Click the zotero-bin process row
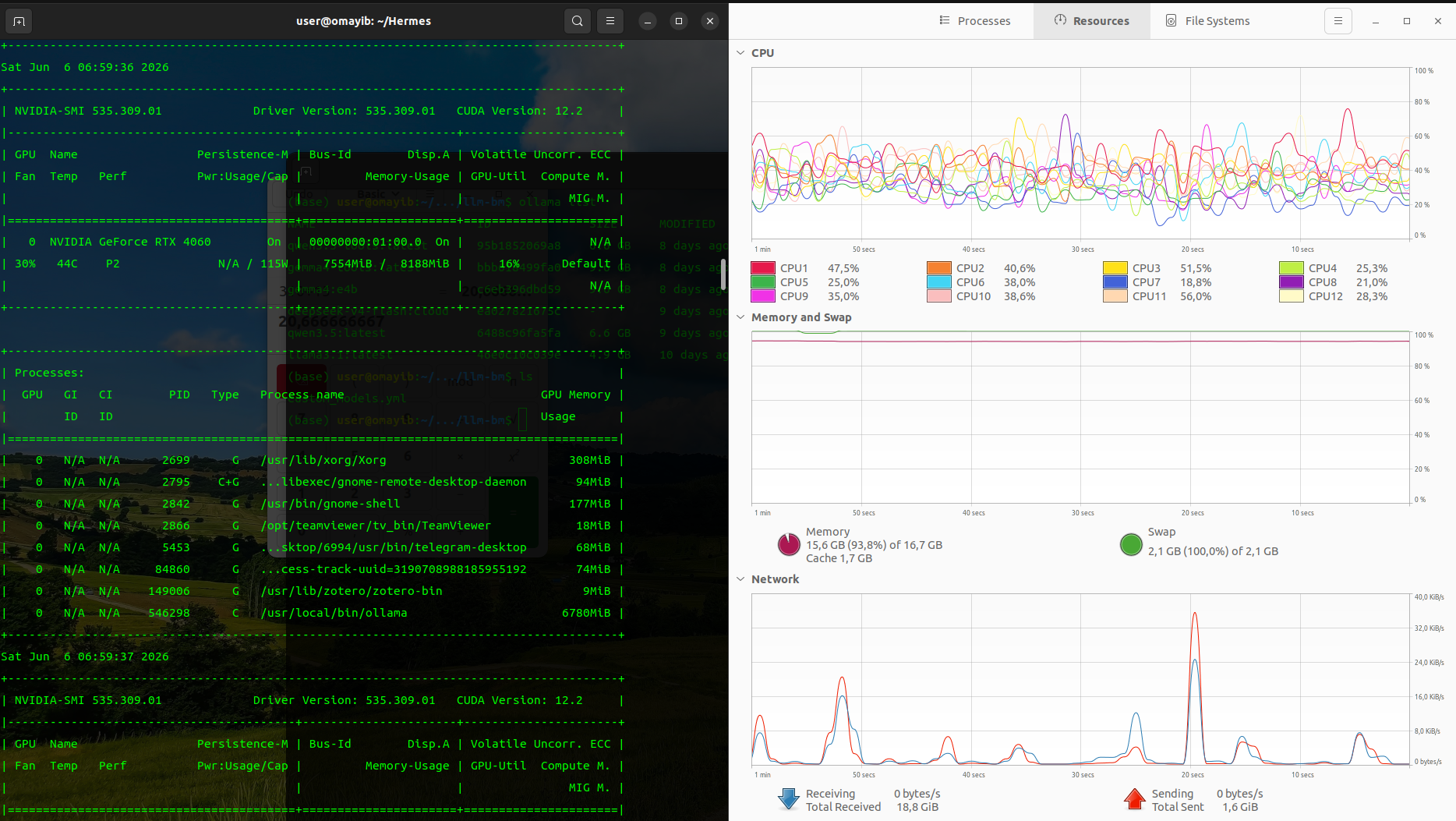The height and width of the screenshot is (821, 1456). (313, 591)
